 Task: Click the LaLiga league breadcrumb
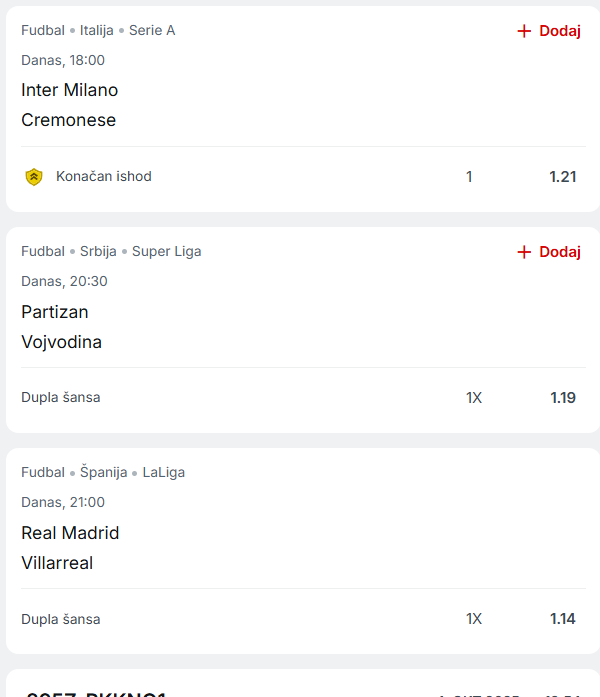163,472
